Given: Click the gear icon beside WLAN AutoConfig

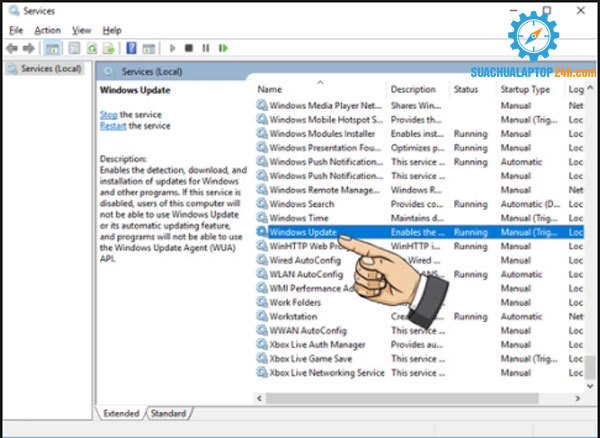Looking at the screenshot, I should pos(262,274).
